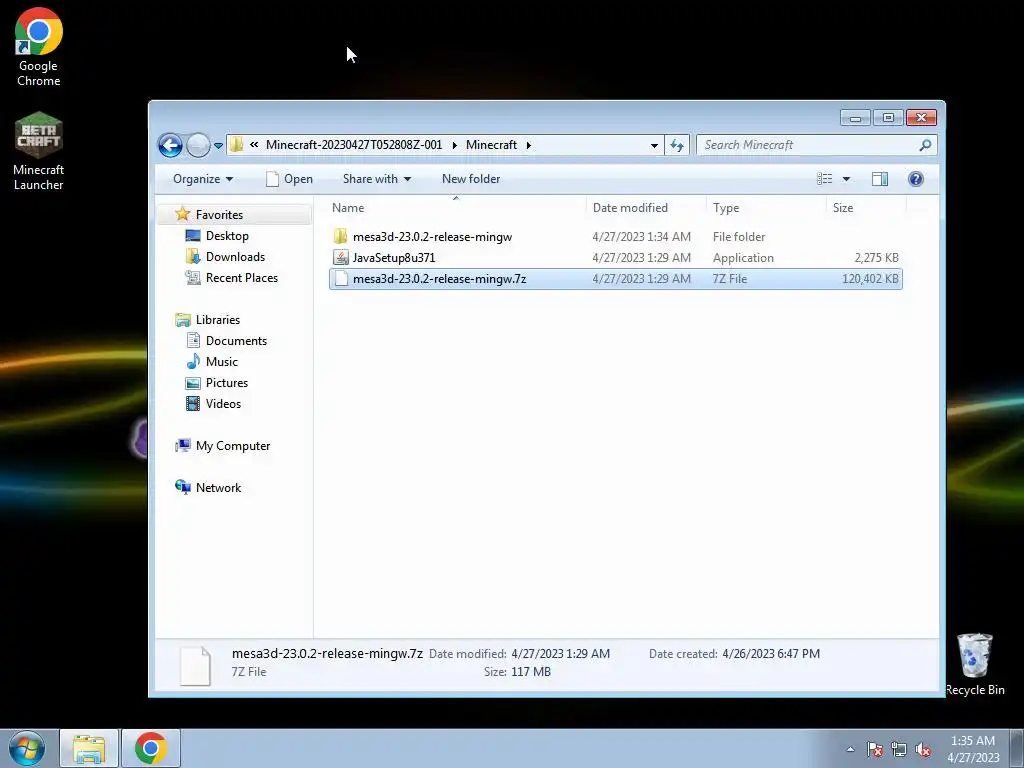This screenshot has height=768, width=1024.
Task: Open the Google Chrome desktop shortcut
Action: pos(39,47)
